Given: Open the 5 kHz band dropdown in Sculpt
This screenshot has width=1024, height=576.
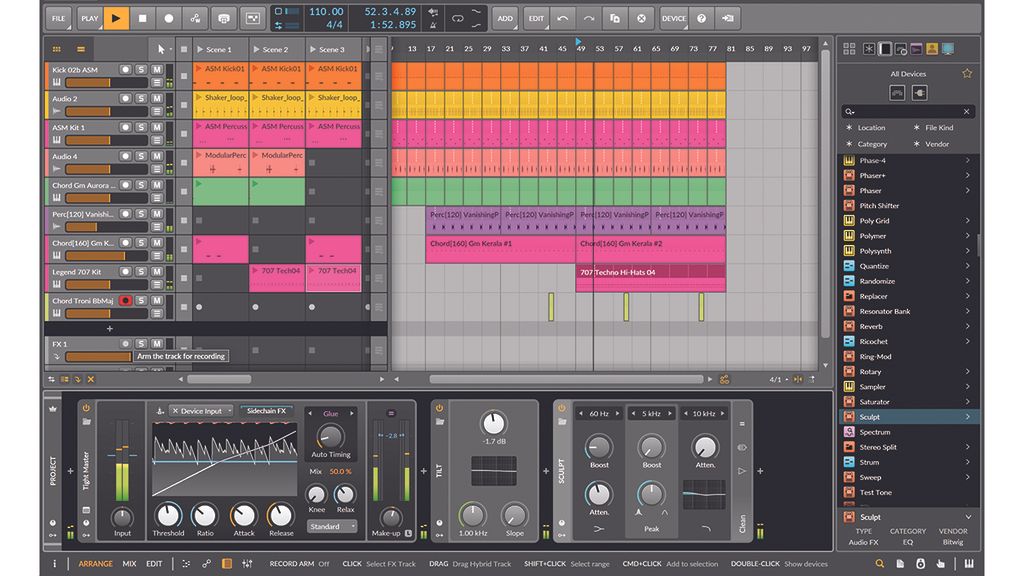Looking at the screenshot, I should click(x=653, y=413).
